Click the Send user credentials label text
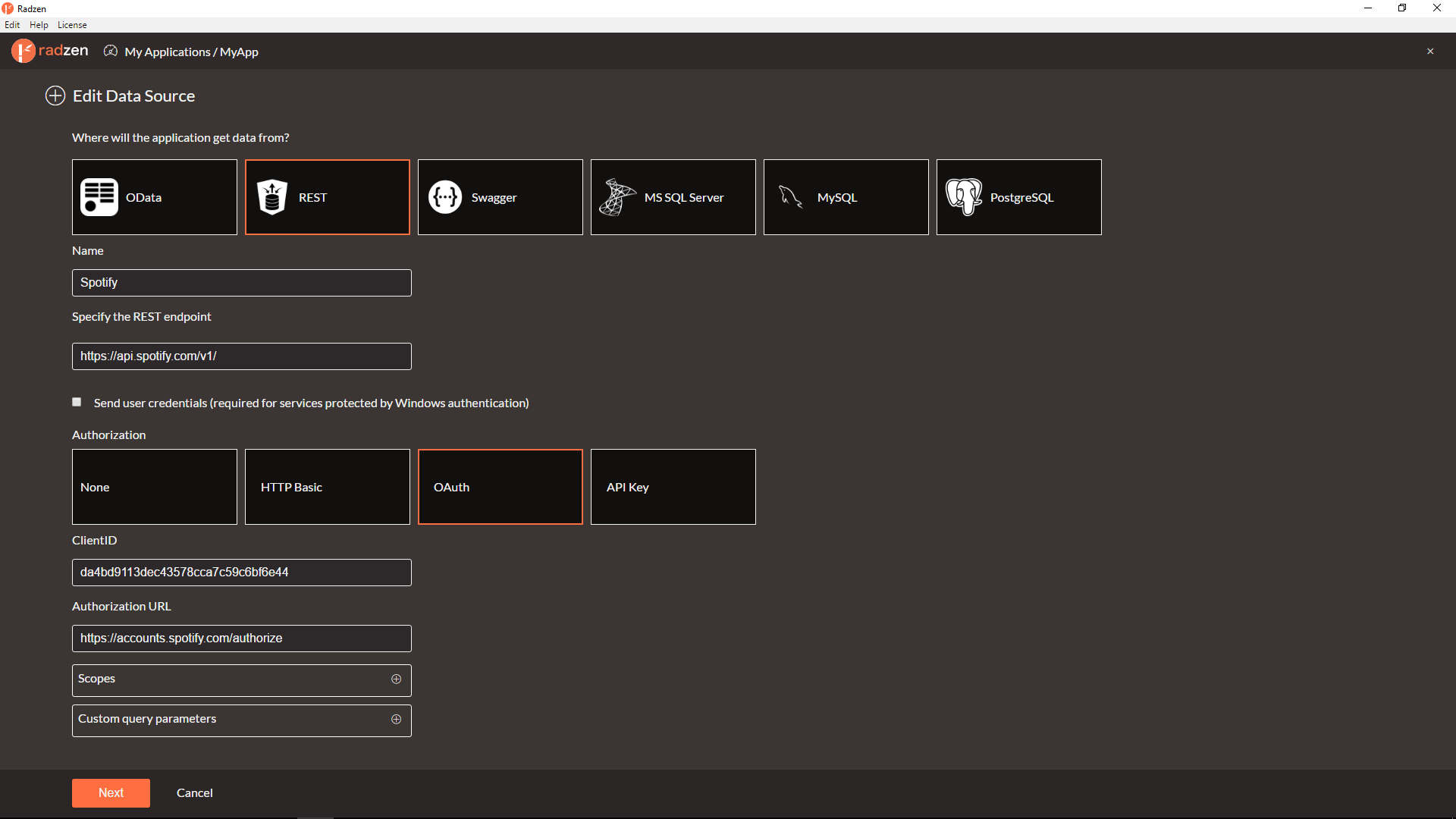 (312, 403)
